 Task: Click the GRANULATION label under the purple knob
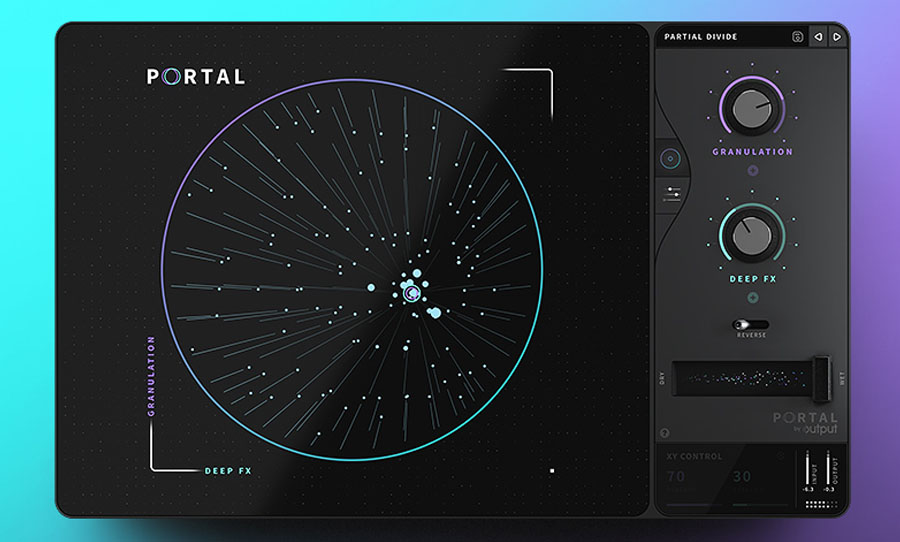coord(752,152)
